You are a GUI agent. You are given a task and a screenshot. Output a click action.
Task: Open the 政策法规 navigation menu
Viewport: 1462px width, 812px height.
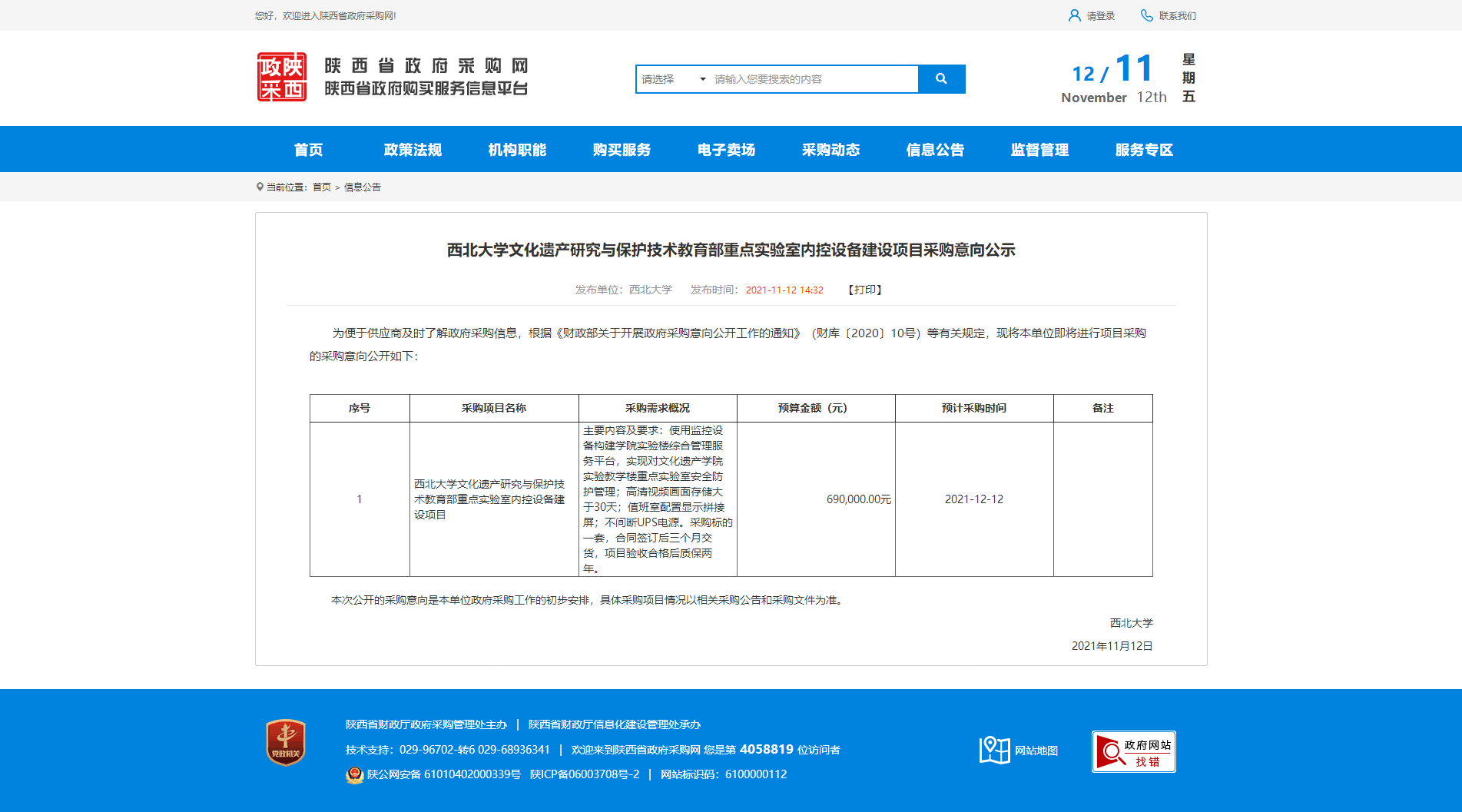pyautogui.click(x=413, y=150)
